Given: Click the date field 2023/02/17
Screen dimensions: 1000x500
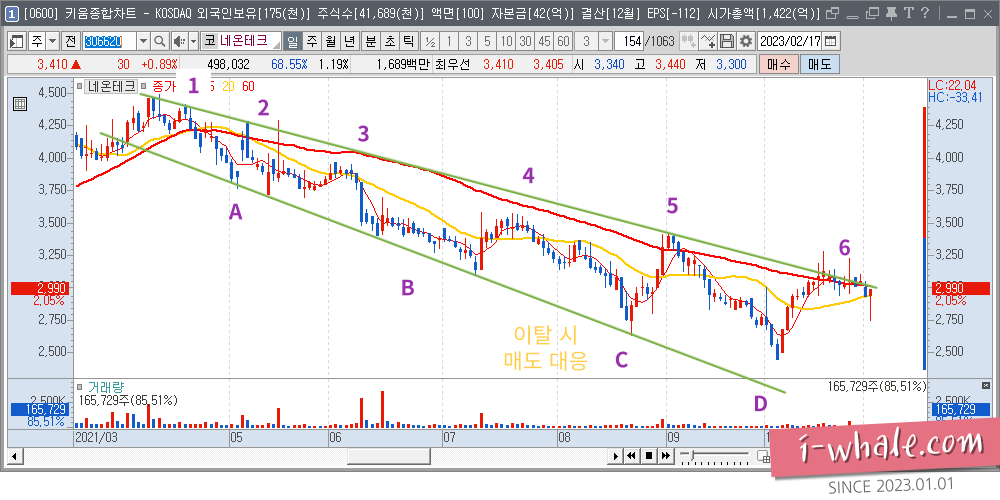Looking at the screenshot, I should pos(790,41).
